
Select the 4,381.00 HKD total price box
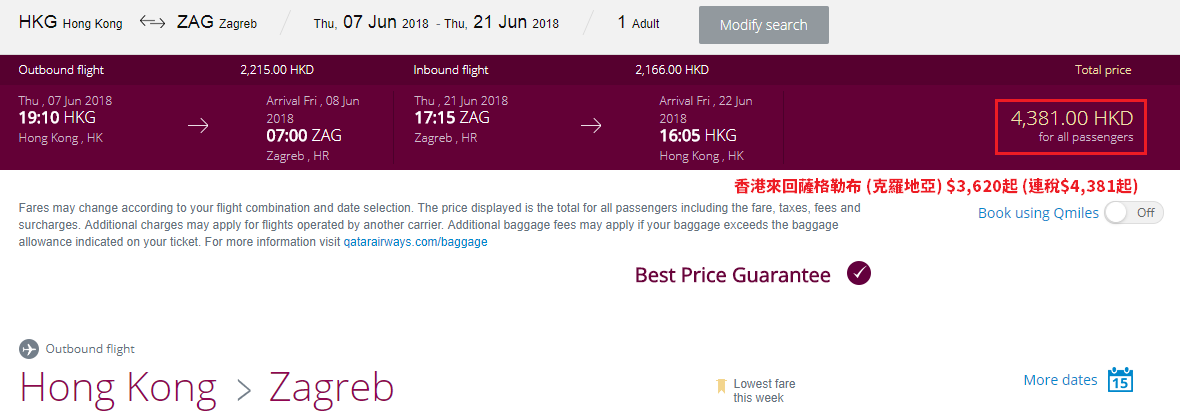(1072, 126)
